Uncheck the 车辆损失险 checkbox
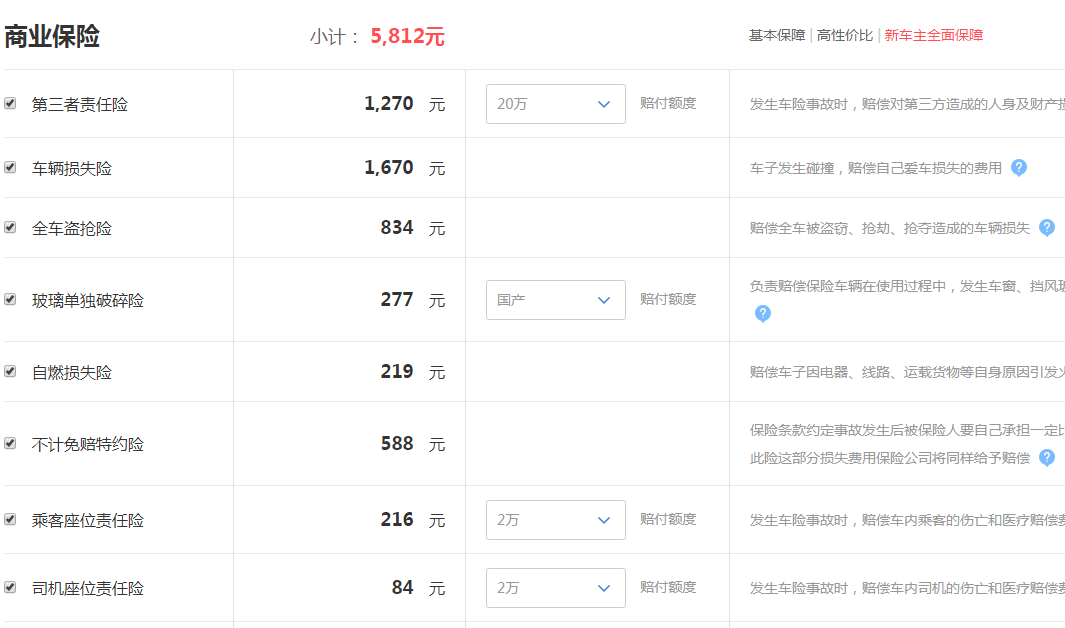The image size is (1065, 628). coord(10,167)
